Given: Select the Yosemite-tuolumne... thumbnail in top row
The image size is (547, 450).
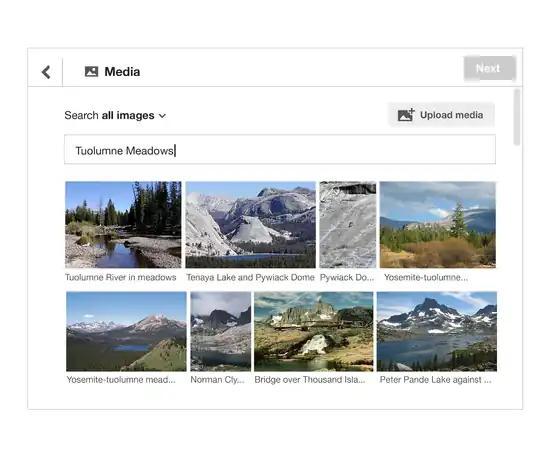Looking at the screenshot, I should pyautogui.click(x=438, y=225).
